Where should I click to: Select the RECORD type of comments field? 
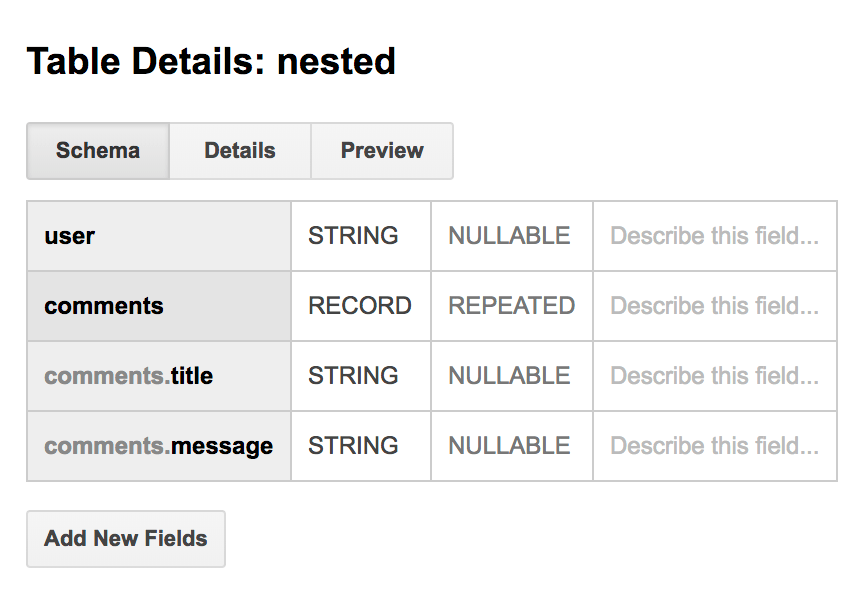click(360, 306)
